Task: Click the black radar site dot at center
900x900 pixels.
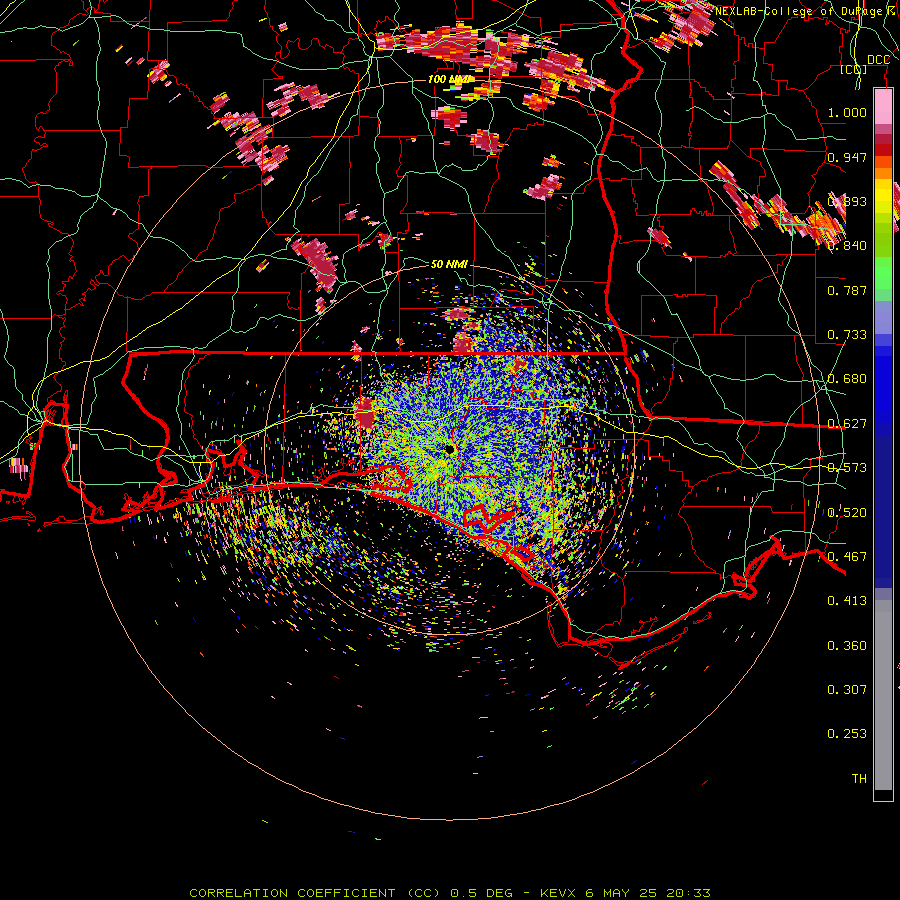Action: 450,449
